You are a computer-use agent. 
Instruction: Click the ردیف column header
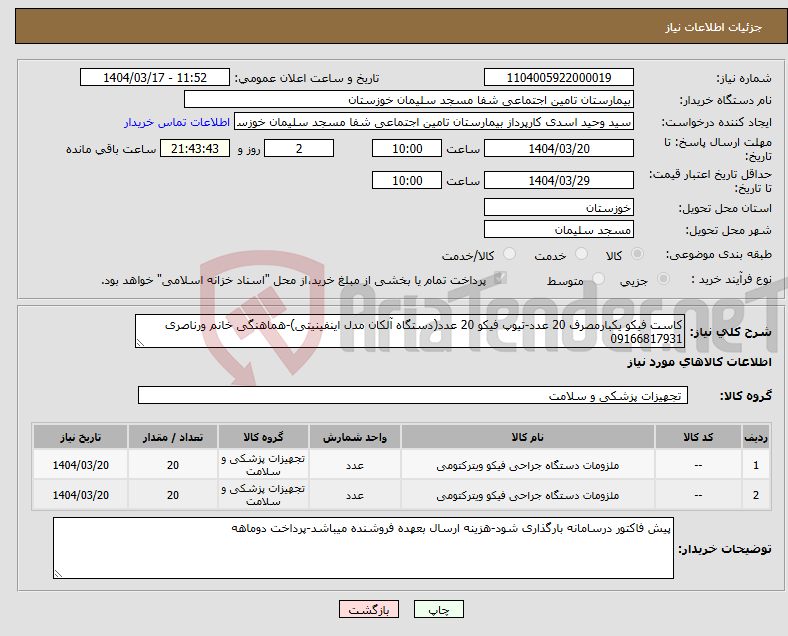(x=756, y=437)
